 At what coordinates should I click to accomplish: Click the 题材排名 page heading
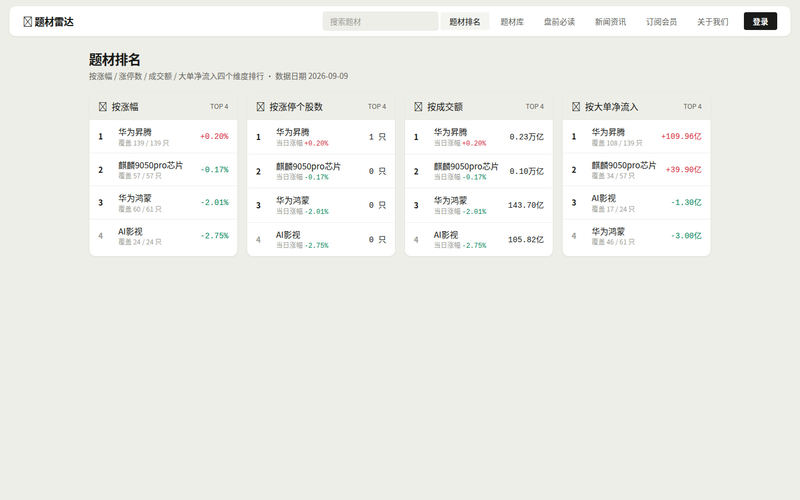tap(114, 60)
